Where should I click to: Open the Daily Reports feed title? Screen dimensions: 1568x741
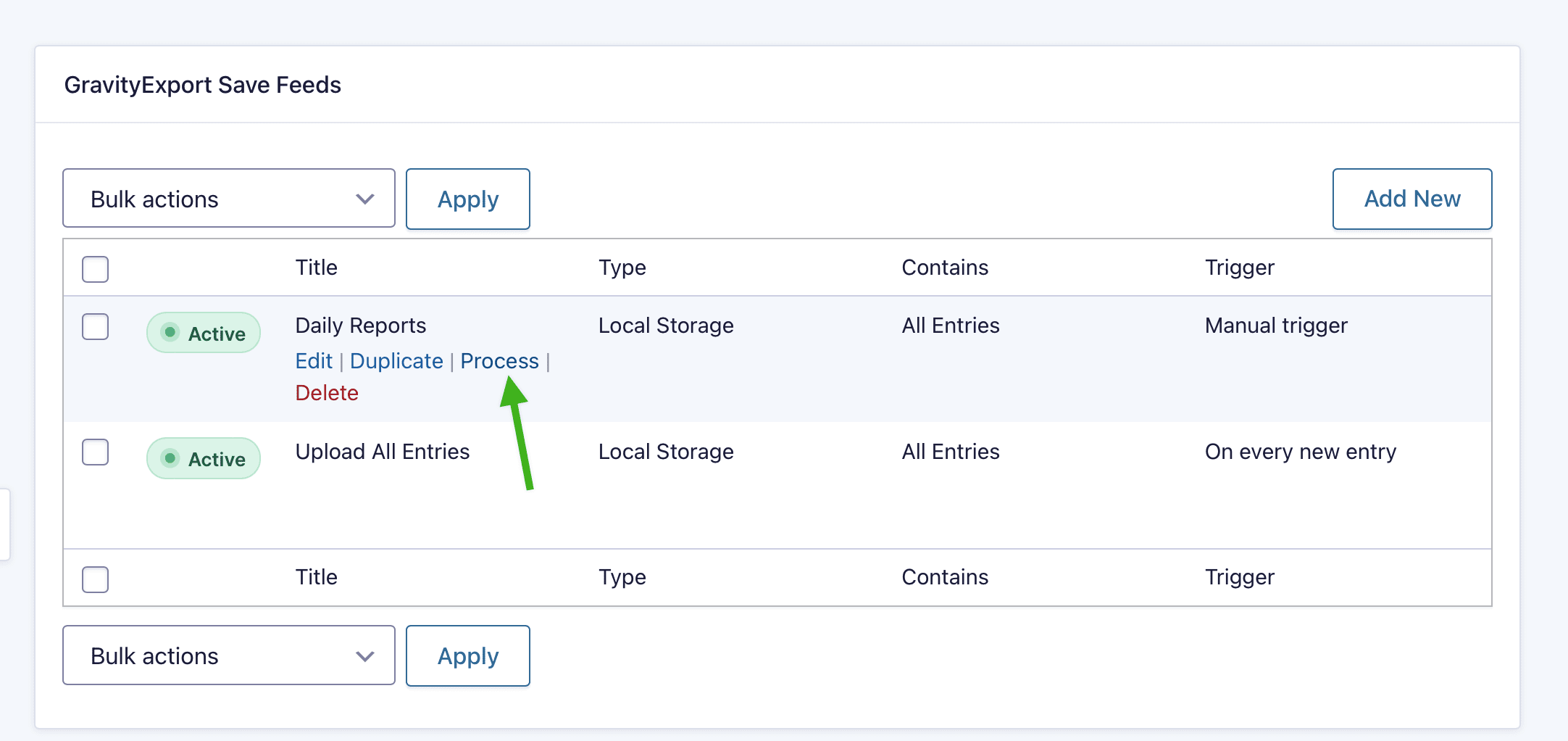[x=360, y=326]
